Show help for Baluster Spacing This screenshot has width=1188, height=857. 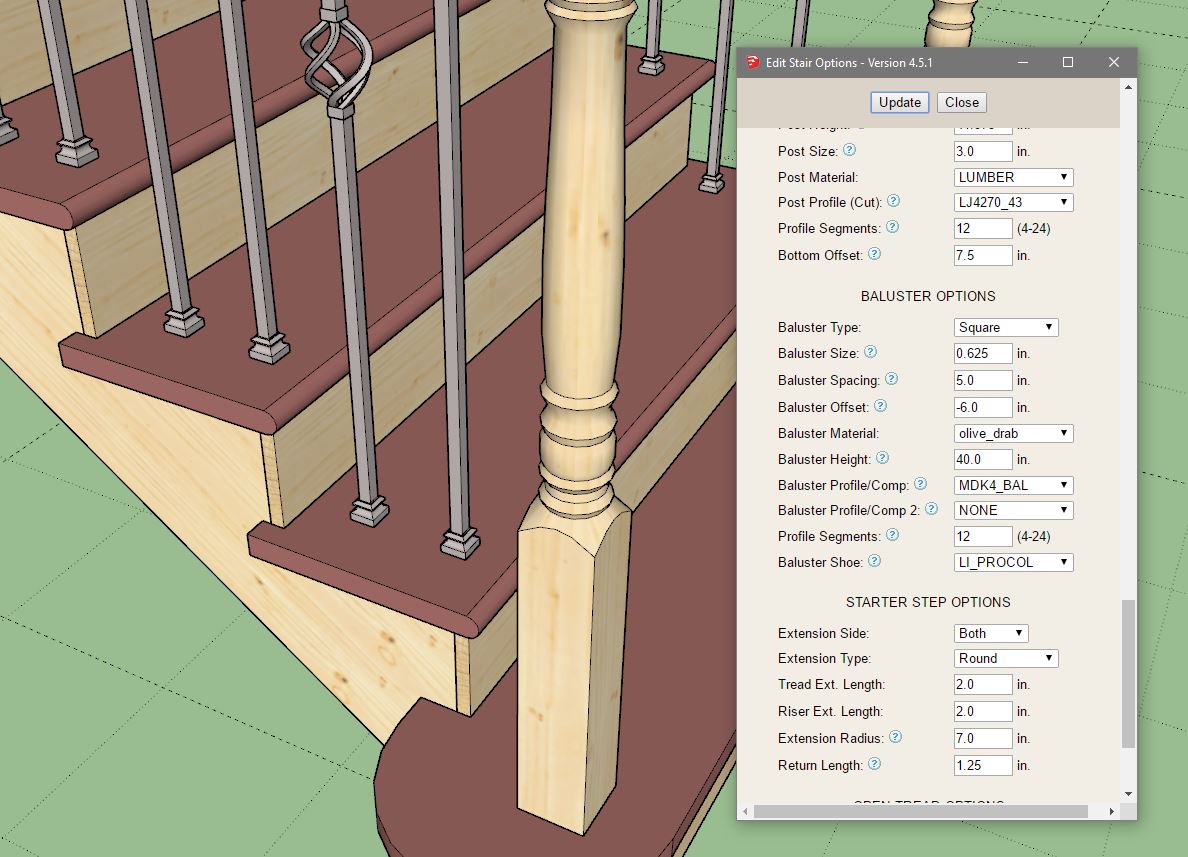891,379
